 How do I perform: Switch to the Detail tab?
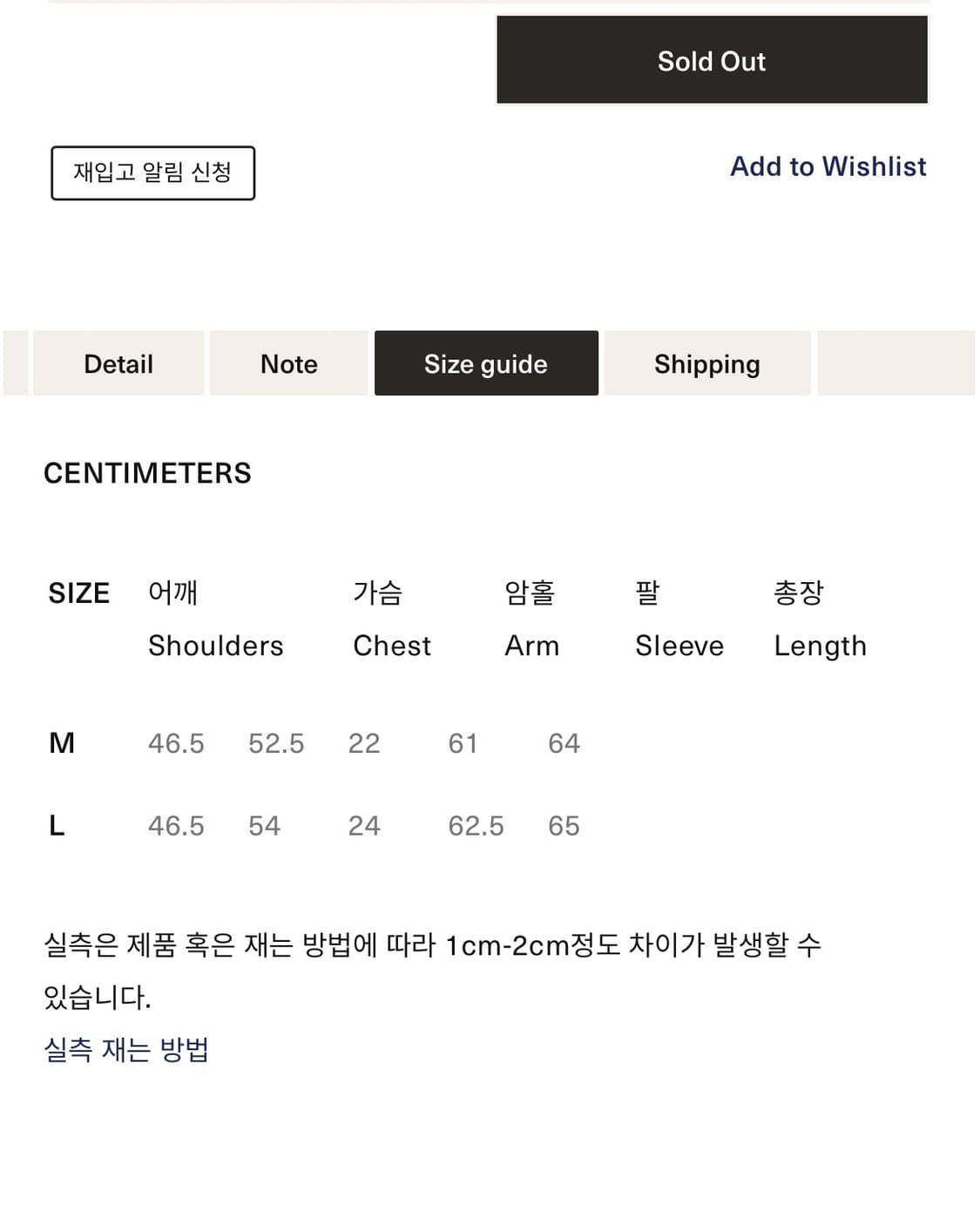(118, 363)
